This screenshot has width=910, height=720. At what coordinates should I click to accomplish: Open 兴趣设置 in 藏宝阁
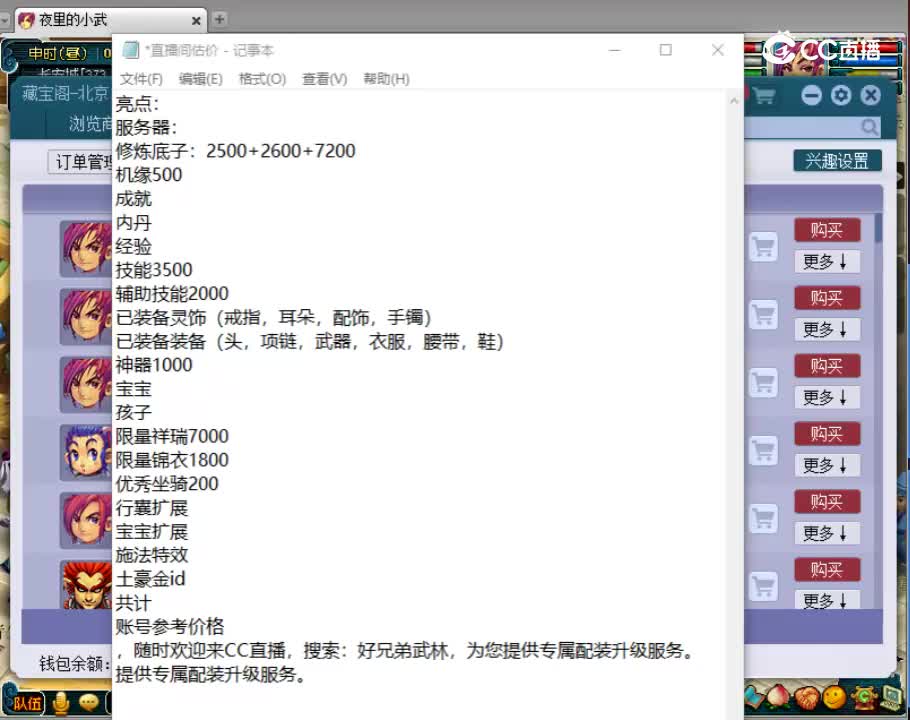pyautogui.click(x=837, y=161)
